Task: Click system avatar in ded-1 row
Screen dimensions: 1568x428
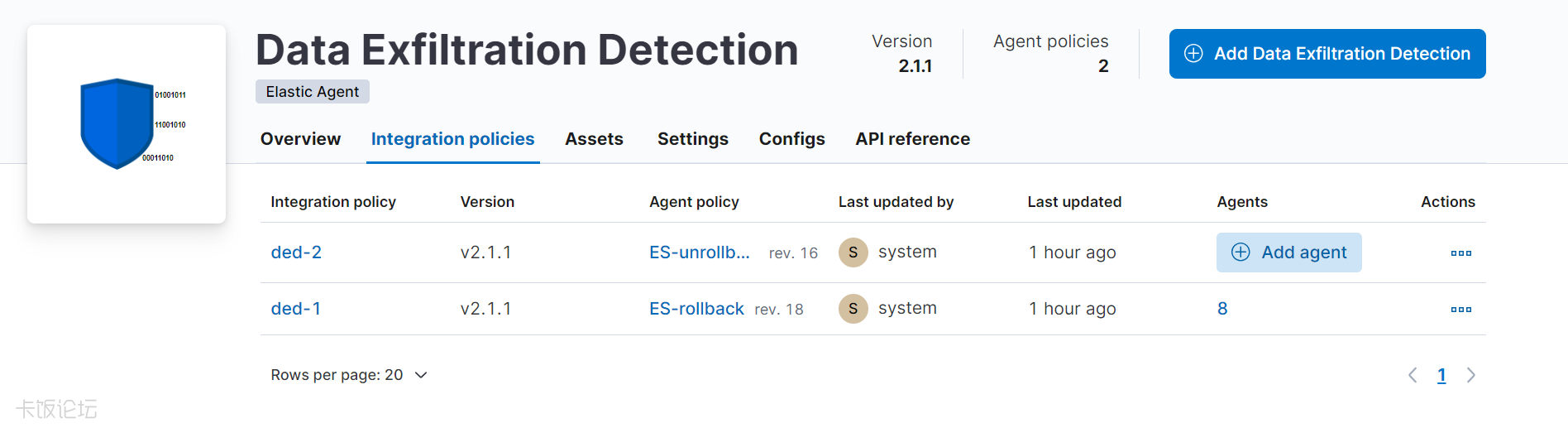Action: (853, 309)
